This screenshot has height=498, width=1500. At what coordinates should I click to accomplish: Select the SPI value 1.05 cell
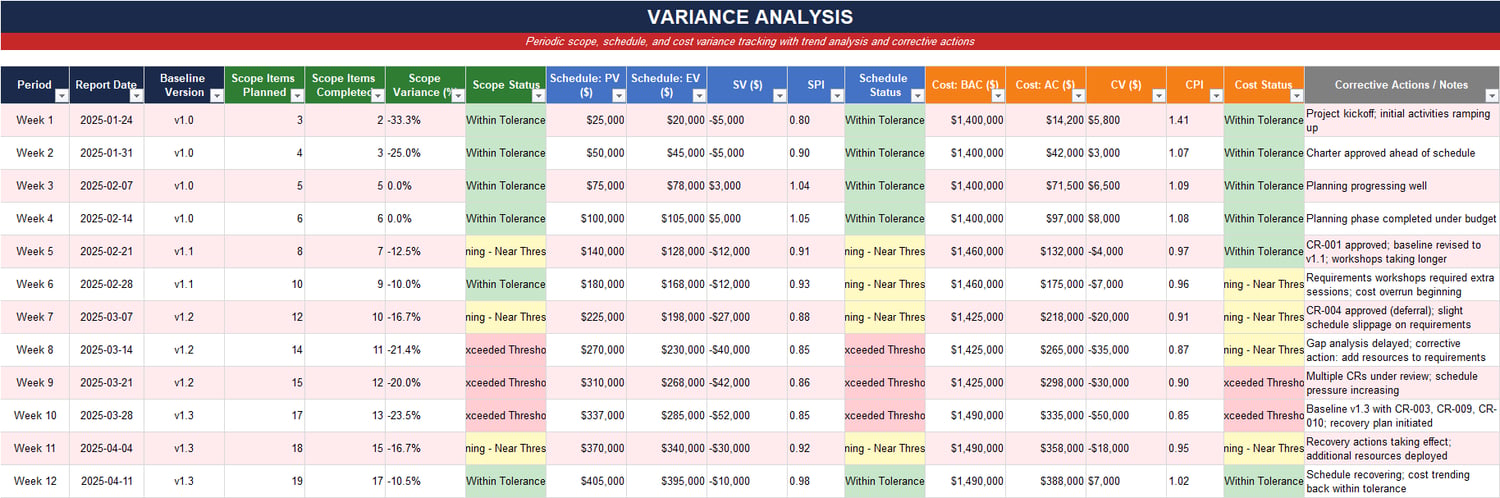pyautogui.click(x=816, y=218)
